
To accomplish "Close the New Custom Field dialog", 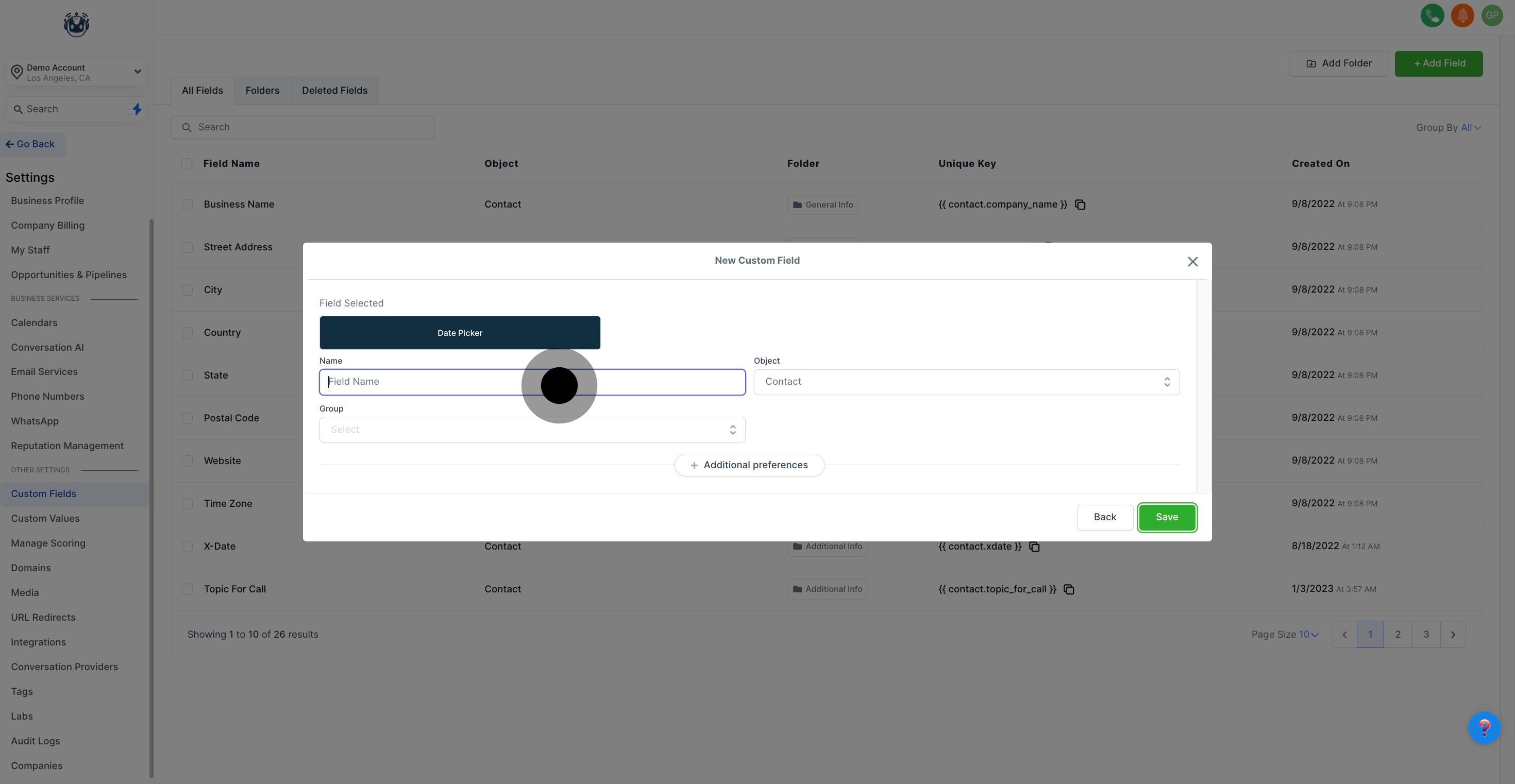I will 1192,262.
